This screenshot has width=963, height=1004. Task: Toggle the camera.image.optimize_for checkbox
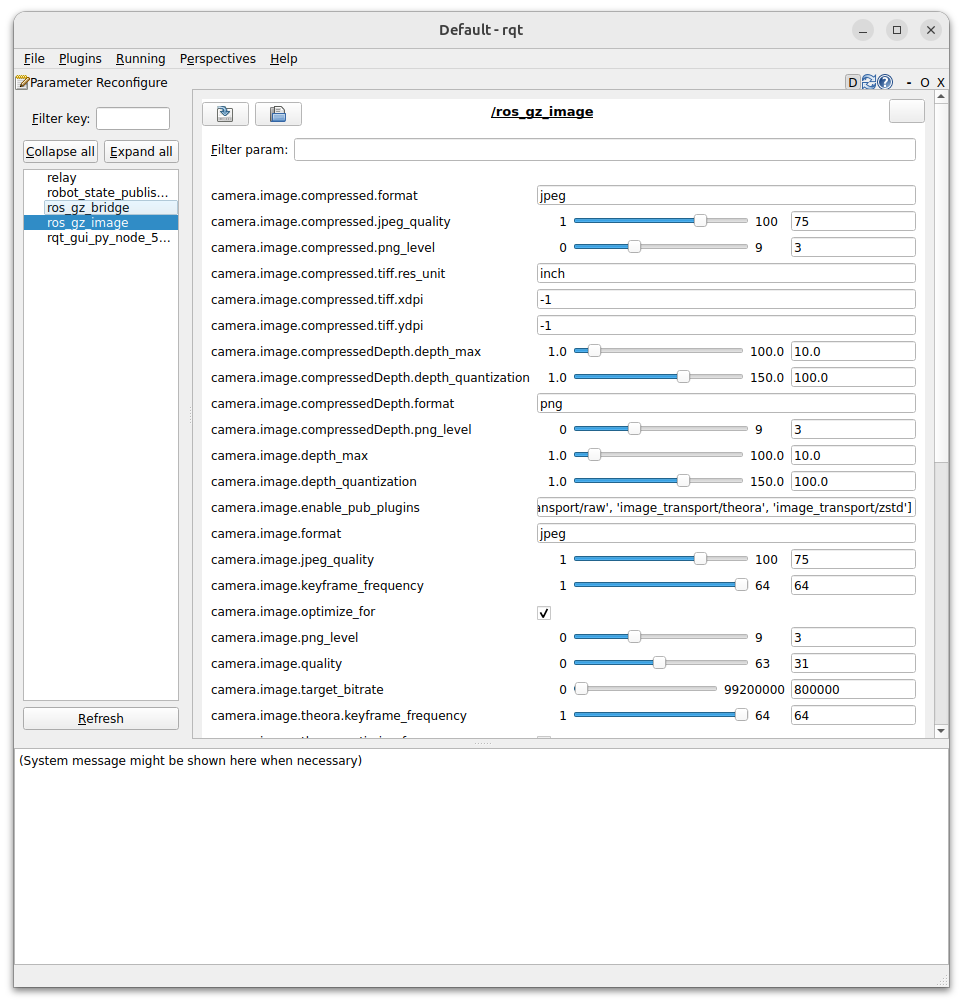pos(544,612)
